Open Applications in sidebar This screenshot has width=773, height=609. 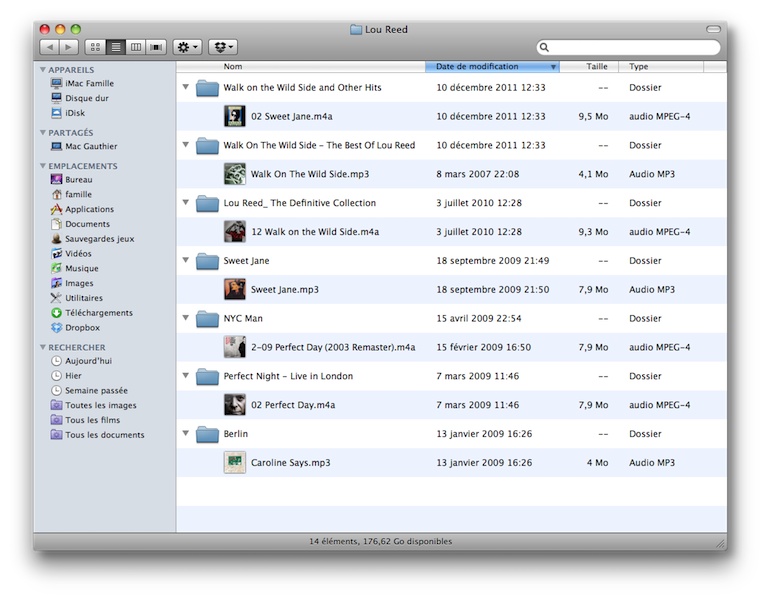(x=82, y=209)
